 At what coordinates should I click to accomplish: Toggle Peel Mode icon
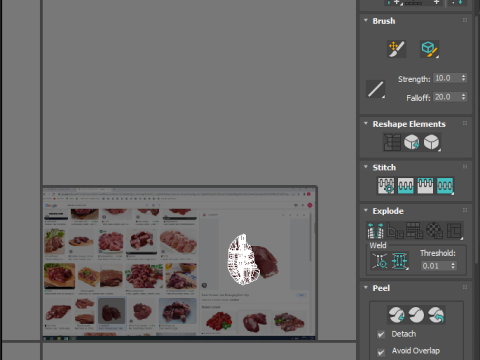coord(416,315)
